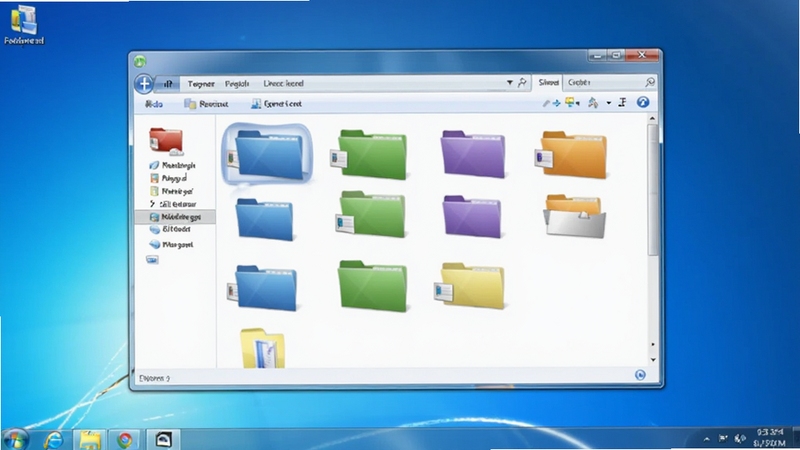
Task: Select the sidebar item with yellow-green document icon
Action: tap(171, 191)
